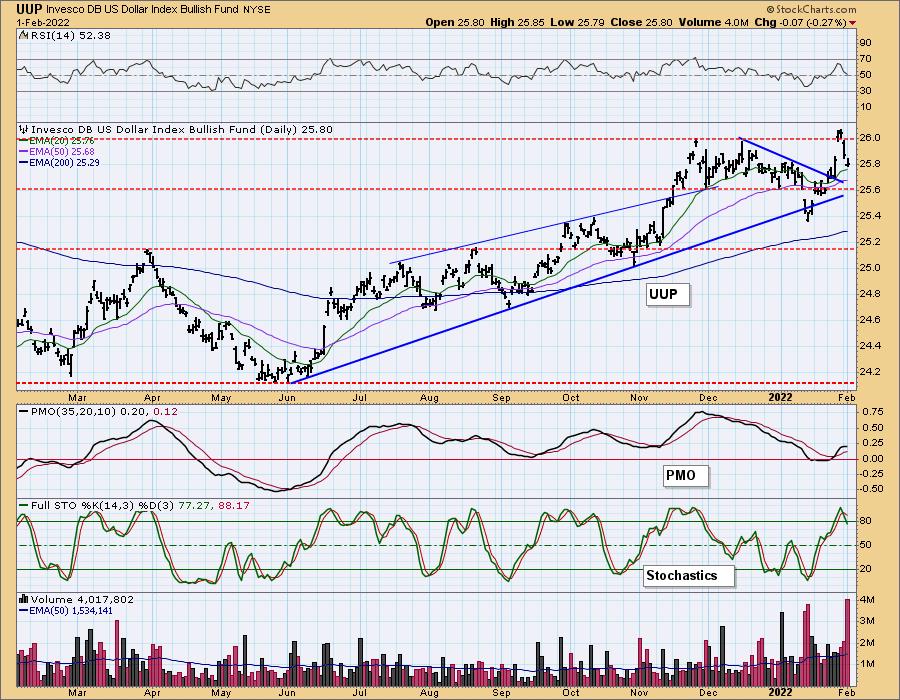Click the Stochastics annotation box
The width and height of the screenshot is (900, 700).
click(688, 575)
